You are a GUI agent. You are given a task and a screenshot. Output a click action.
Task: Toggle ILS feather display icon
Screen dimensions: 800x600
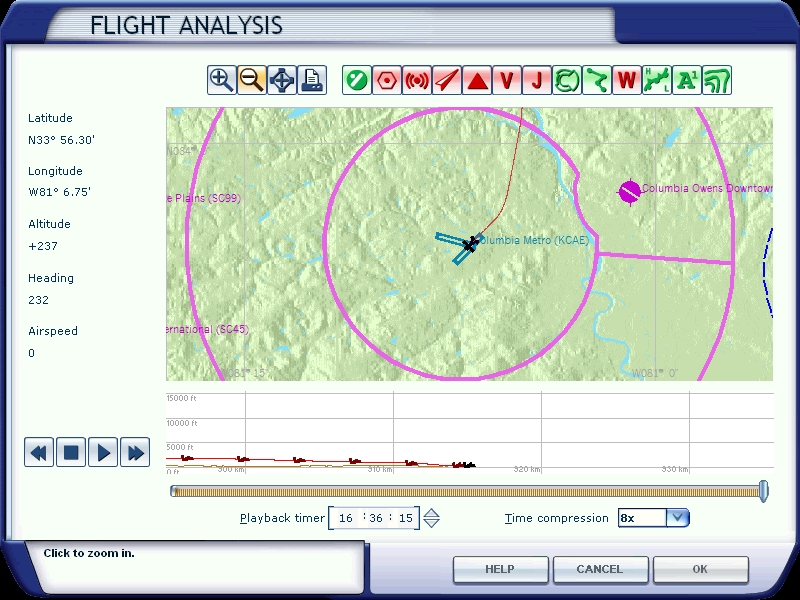[447, 80]
